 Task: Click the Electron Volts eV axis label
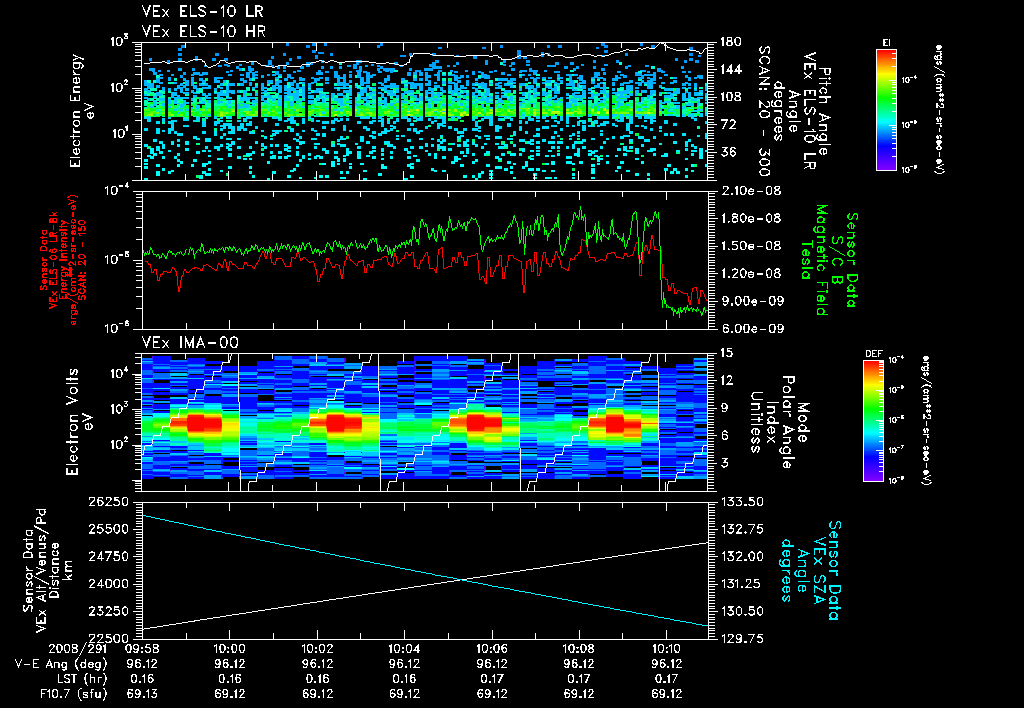coord(79,422)
